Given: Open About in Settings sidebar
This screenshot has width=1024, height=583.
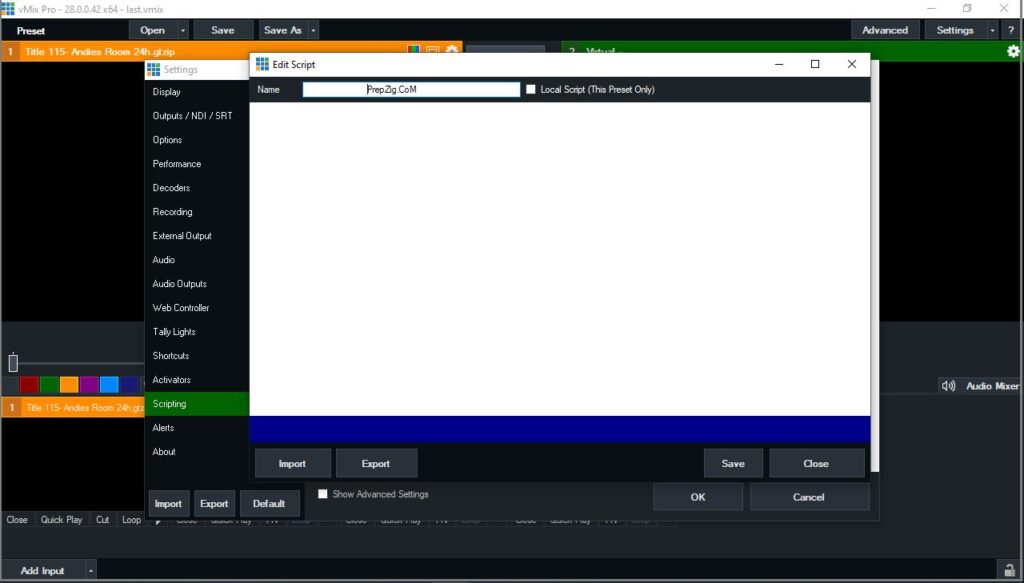Looking at the screenshot, I should coord(197,452).
